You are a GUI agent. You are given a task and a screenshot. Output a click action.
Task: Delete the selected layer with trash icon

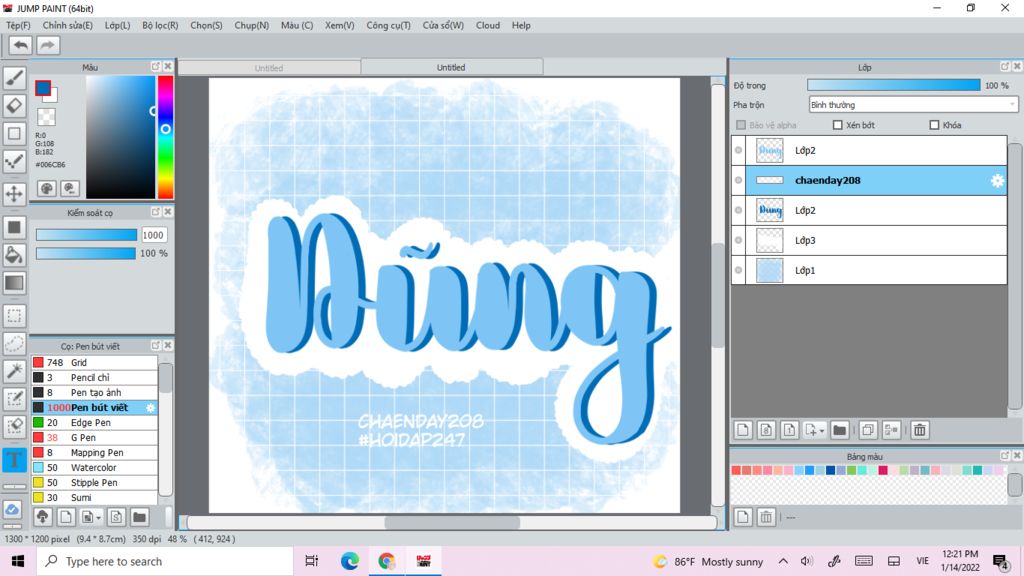920,430
